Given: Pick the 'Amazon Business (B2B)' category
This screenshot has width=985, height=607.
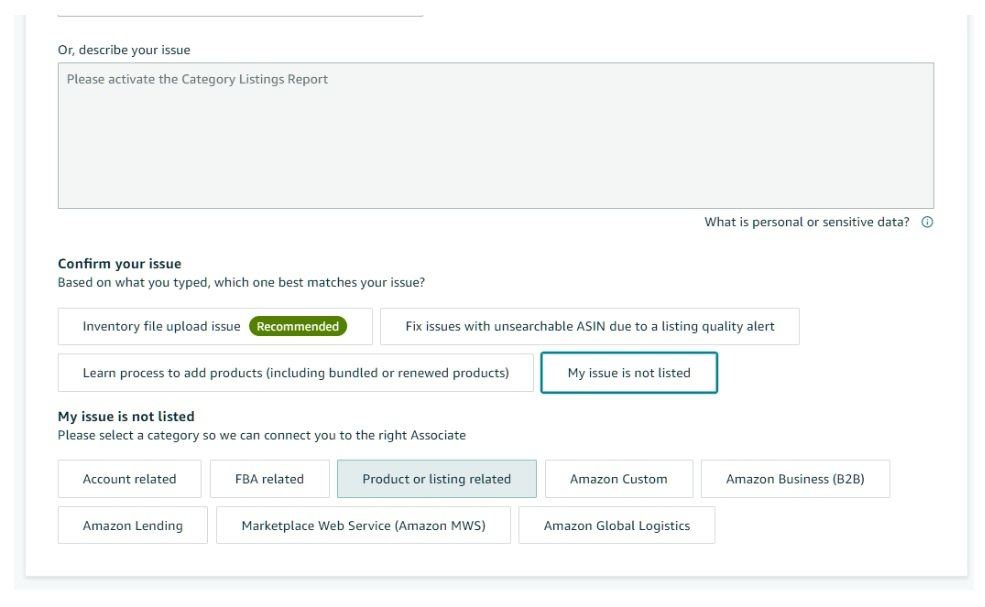Looking at the screenshot, I should tap(795, 479).
